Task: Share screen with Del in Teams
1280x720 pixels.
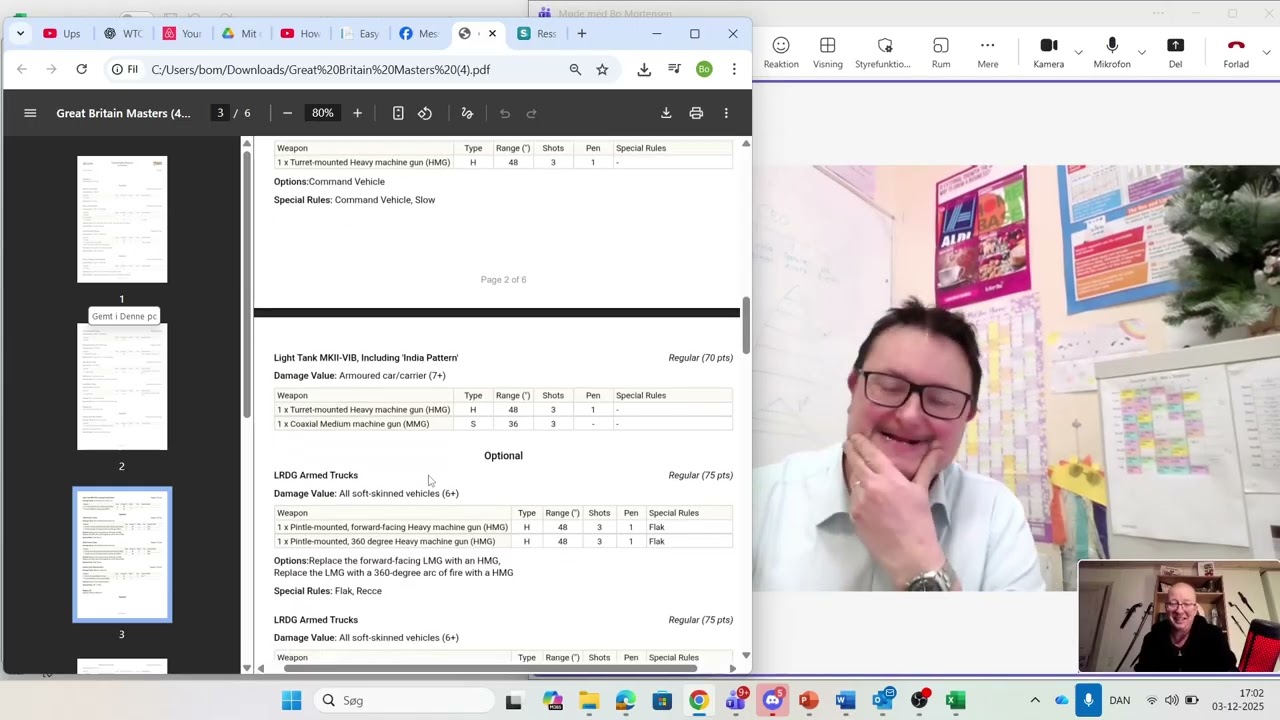Action: tap(1175, 53)
